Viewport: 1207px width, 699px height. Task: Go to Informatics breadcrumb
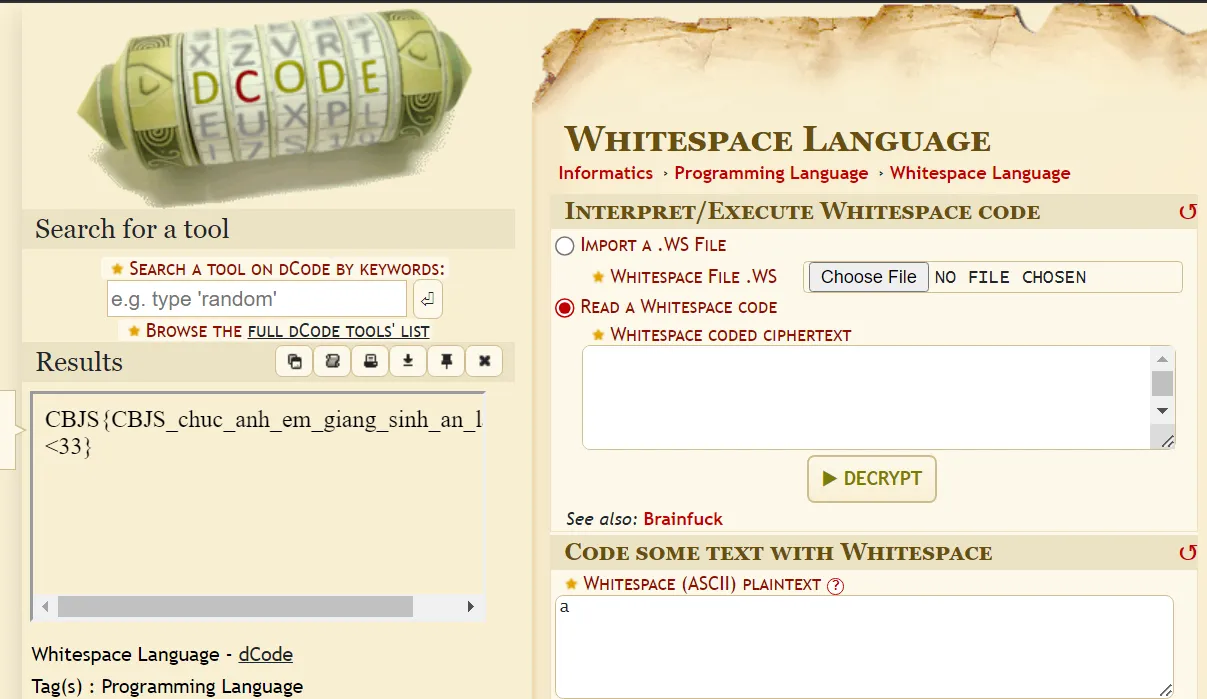point(605,173)
